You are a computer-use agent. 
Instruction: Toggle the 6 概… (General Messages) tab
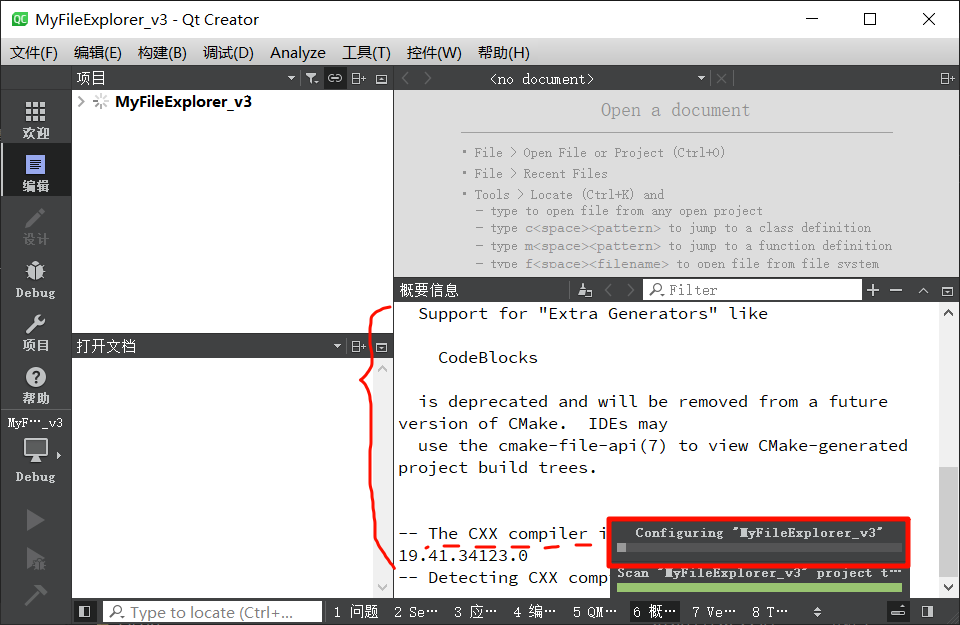coord(654,612)
